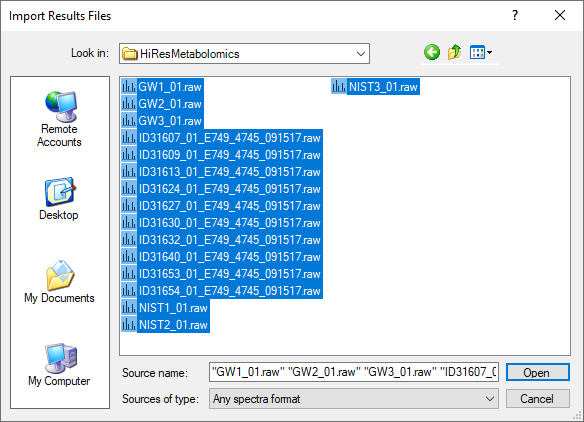Click the Source name input field
584x422 pixels.
(x=354, y=372)
